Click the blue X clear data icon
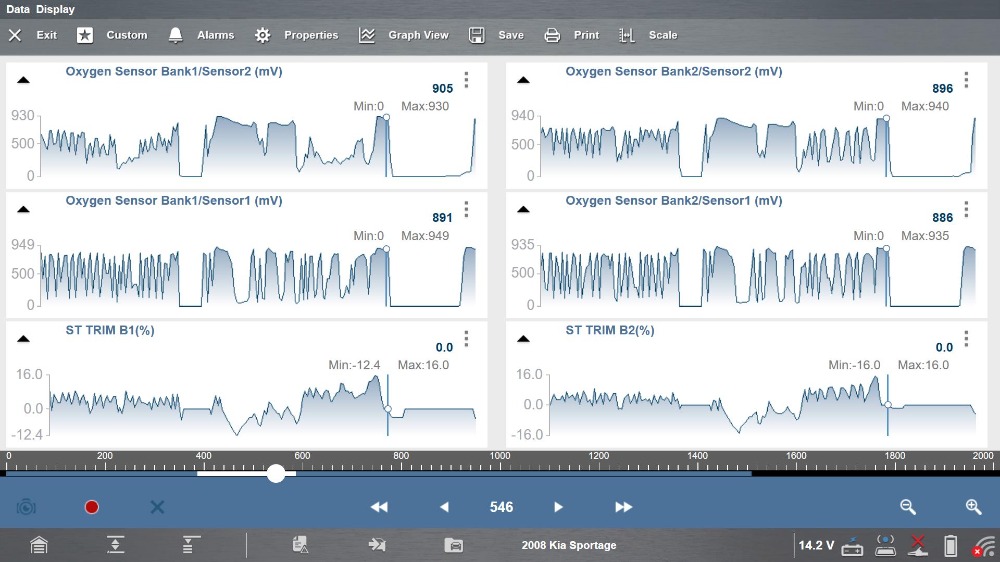Screen dimensions: 1000x562 (157, 507)
